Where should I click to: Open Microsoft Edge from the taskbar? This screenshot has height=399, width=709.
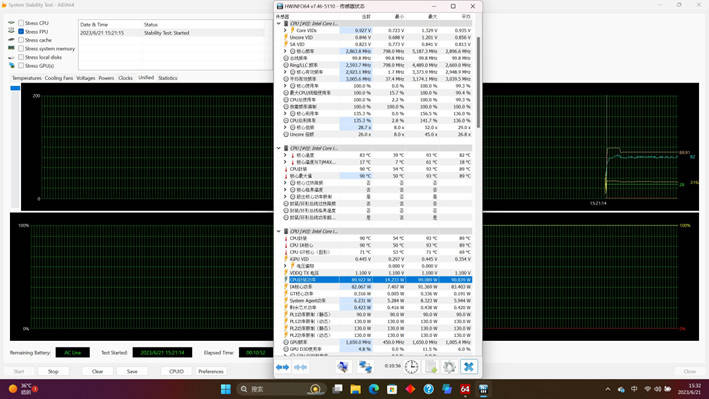tap(373, 389)
